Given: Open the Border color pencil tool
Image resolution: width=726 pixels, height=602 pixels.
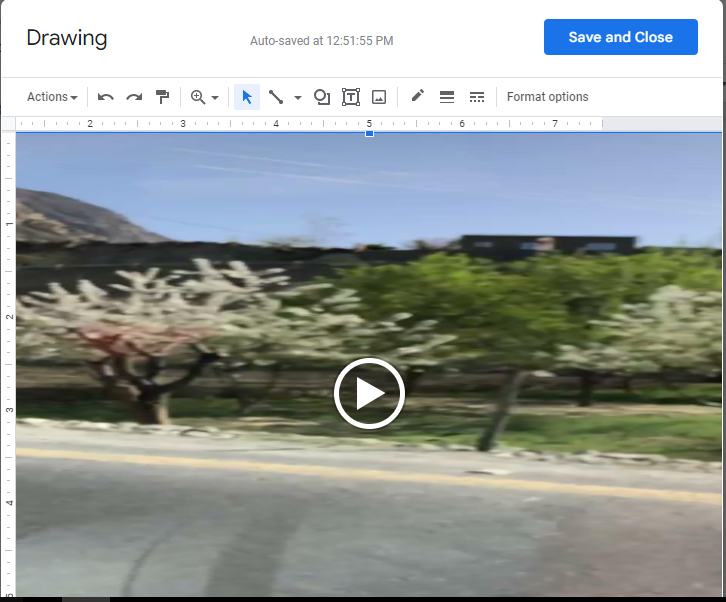Looking at the screenshot, I should (x=417, y=96).
